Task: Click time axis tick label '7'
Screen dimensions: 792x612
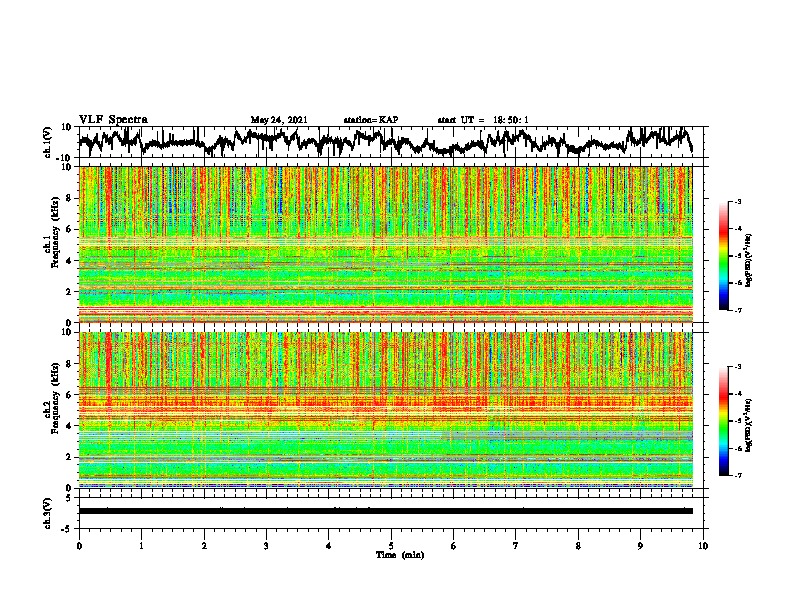Action: click(x=516, y=546)
